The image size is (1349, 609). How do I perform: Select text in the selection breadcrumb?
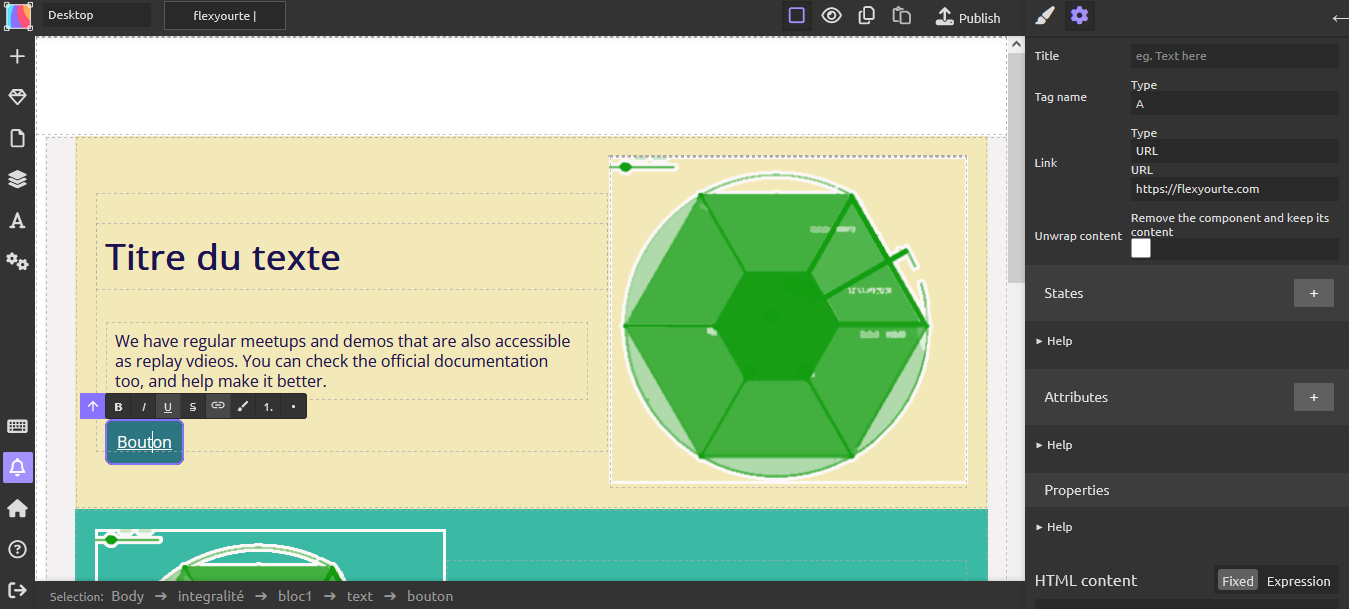360,596
